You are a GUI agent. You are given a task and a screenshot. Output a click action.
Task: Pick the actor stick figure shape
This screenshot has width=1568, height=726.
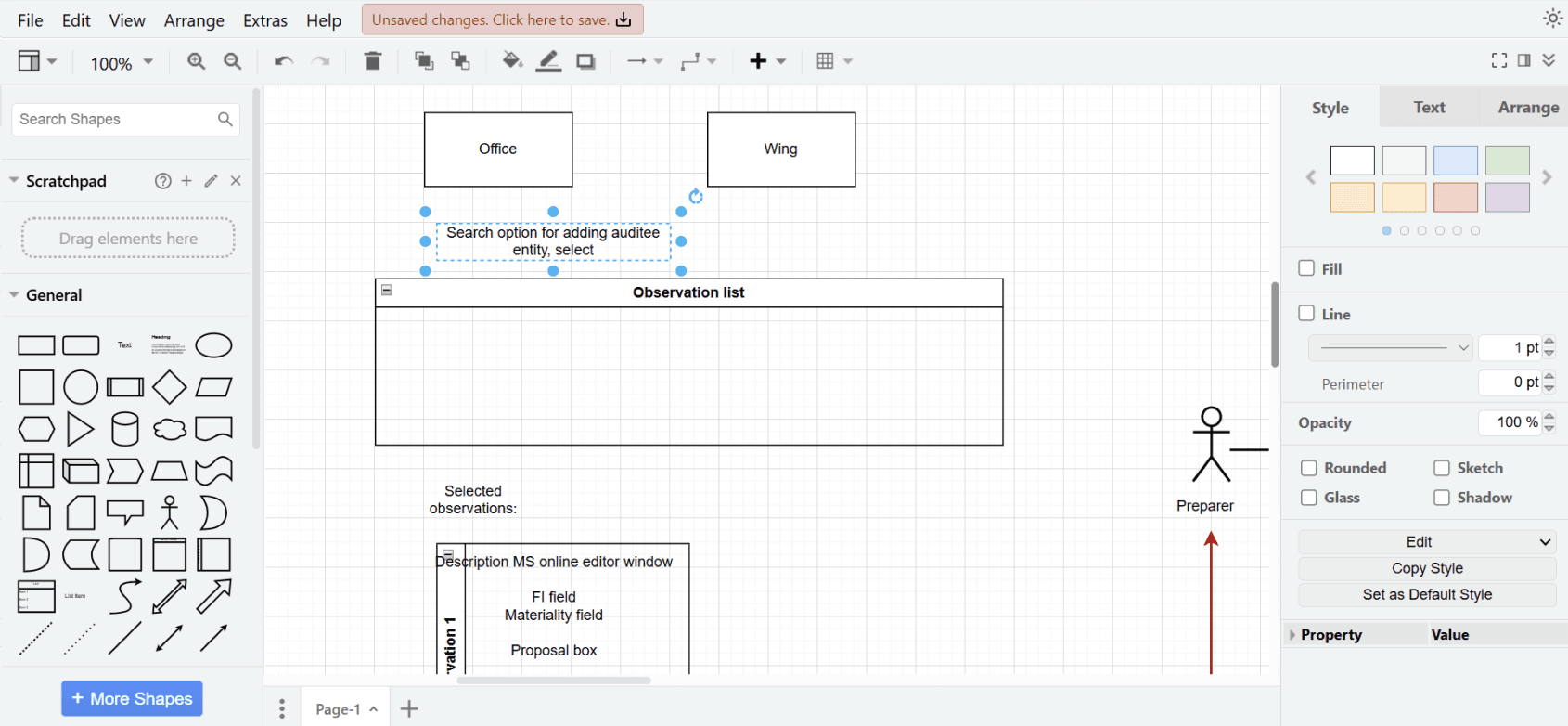[x=170, y=512]
